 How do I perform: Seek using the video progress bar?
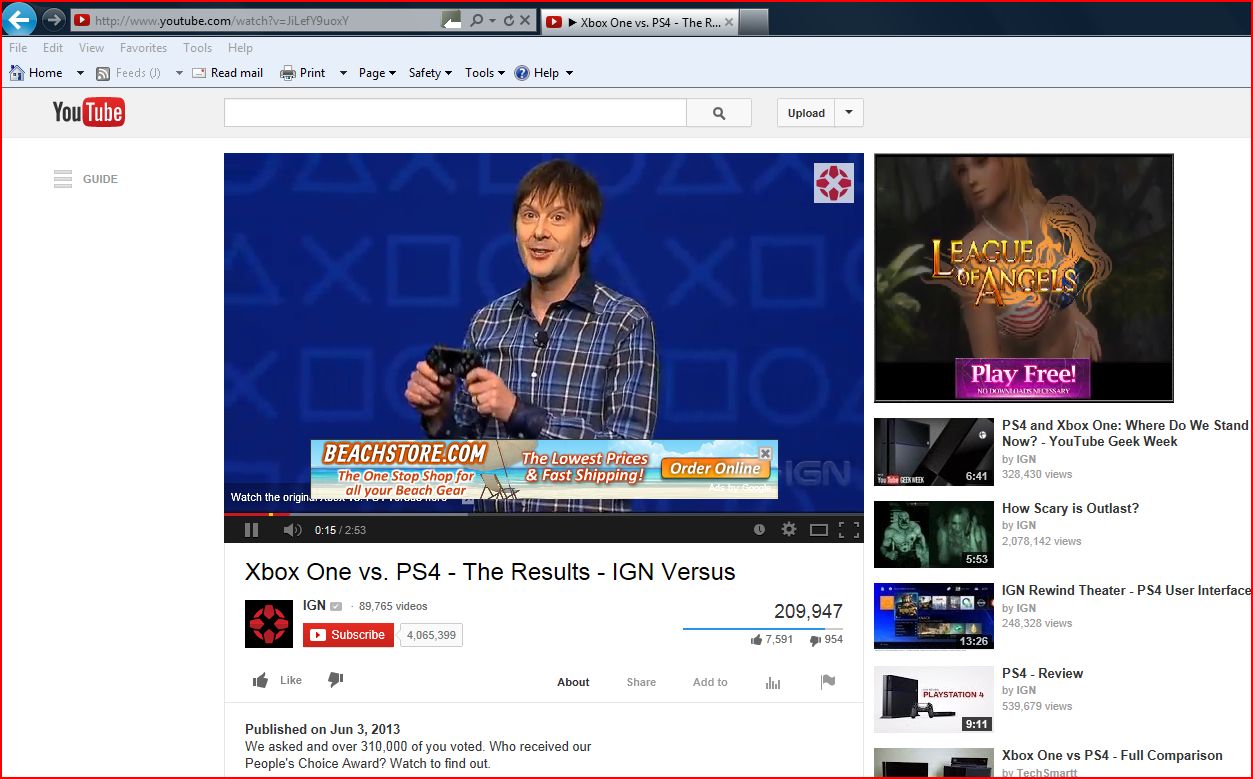[544, 514]
